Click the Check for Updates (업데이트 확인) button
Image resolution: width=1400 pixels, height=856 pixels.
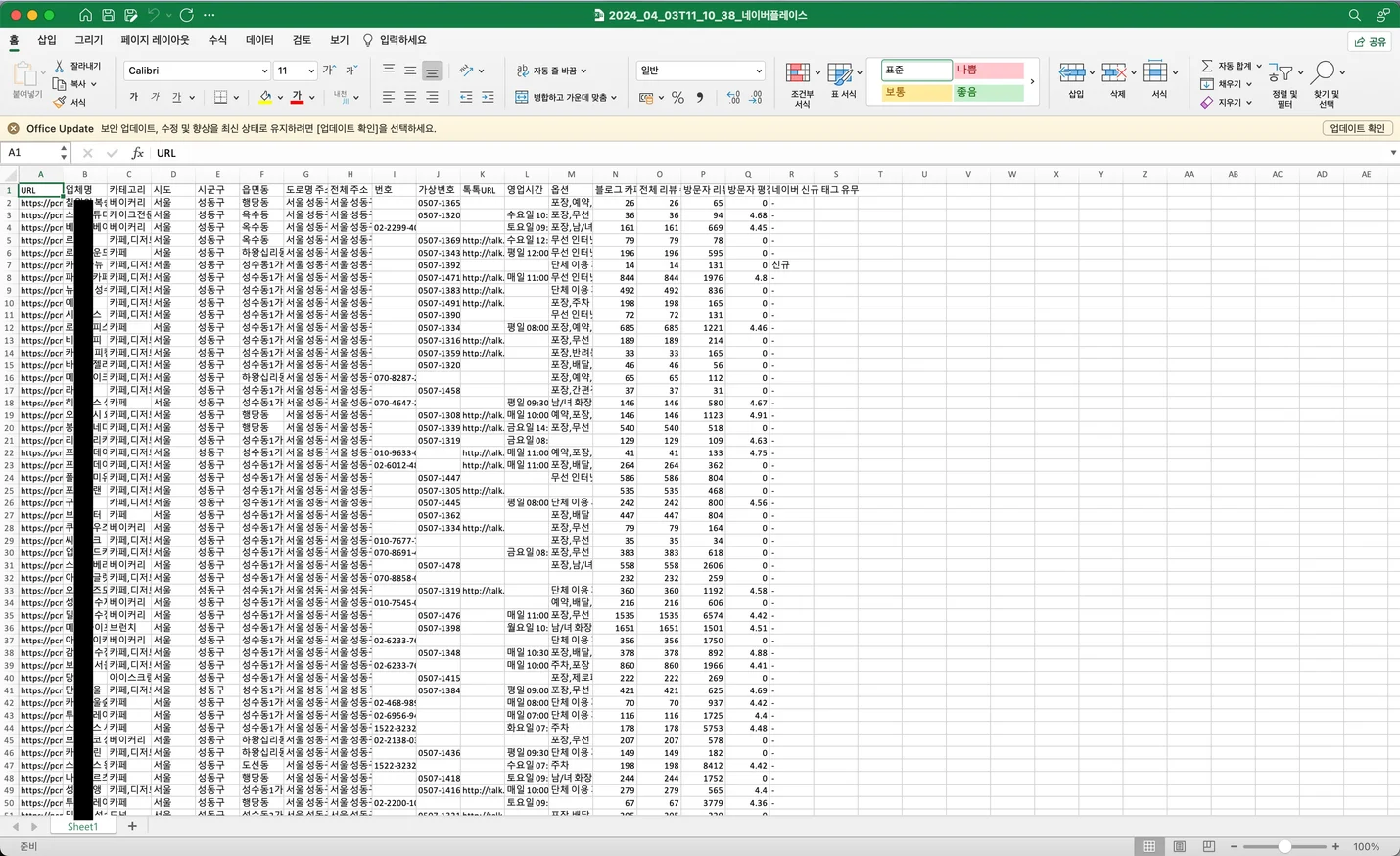point(1357,128)
